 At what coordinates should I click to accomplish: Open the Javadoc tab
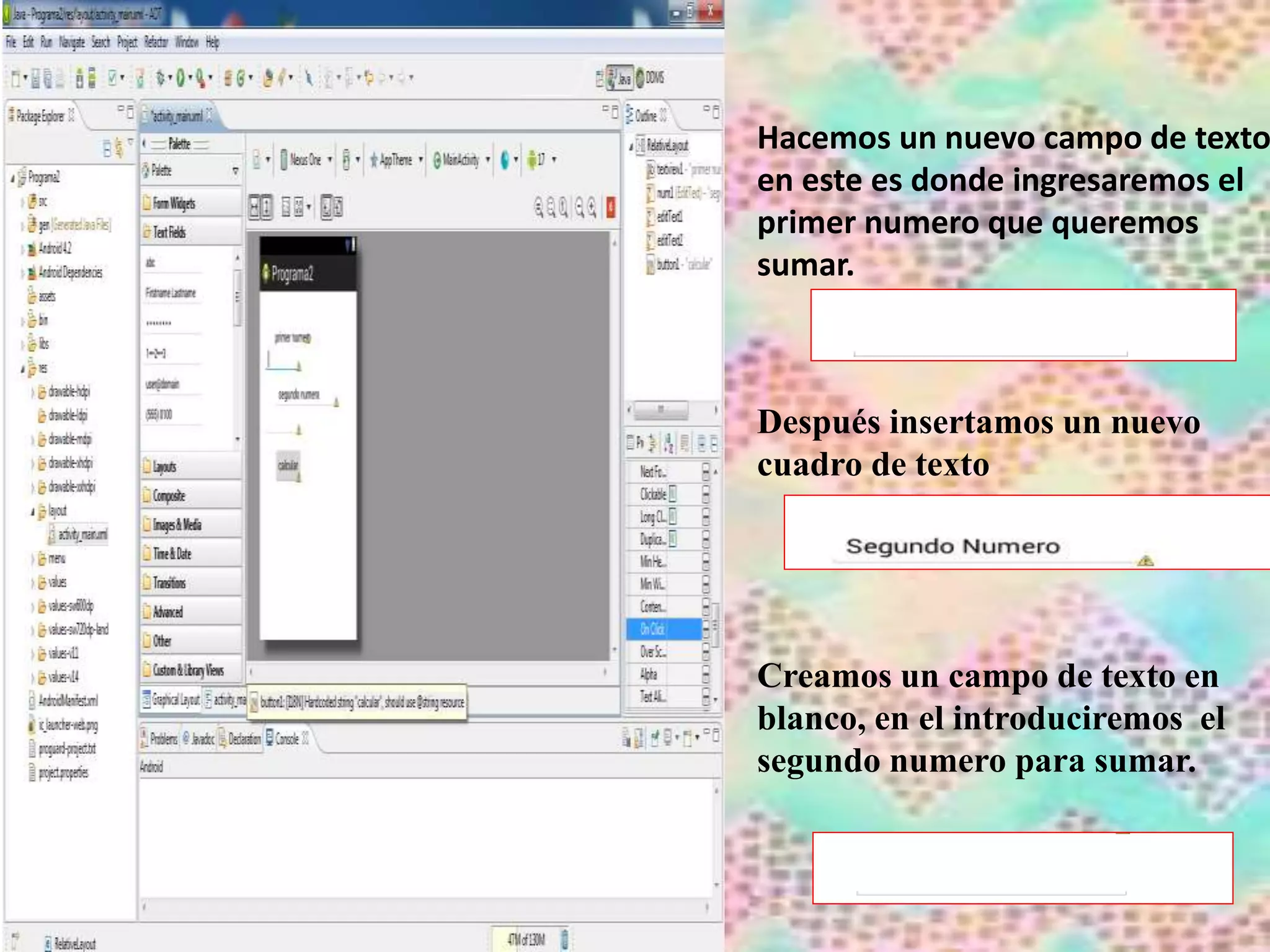198,739
